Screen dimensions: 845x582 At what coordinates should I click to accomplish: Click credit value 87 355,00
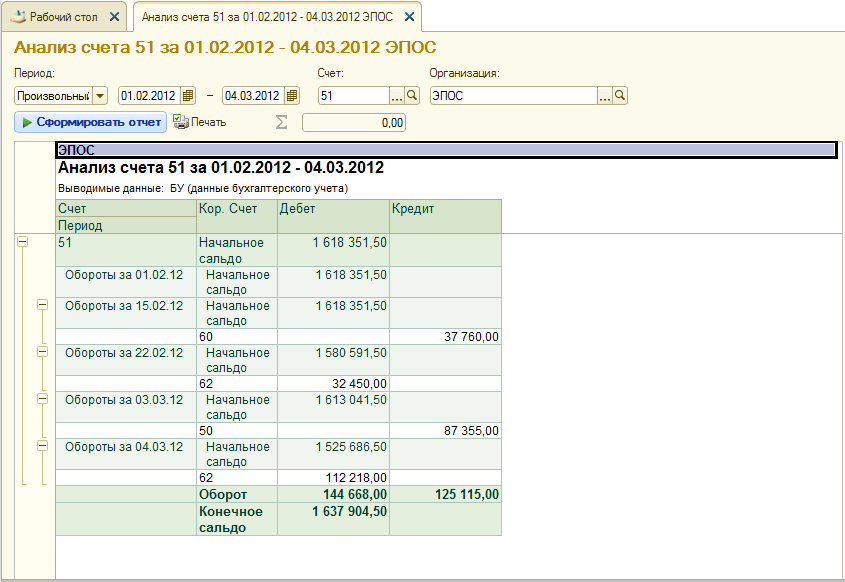[x=471, y=431]
